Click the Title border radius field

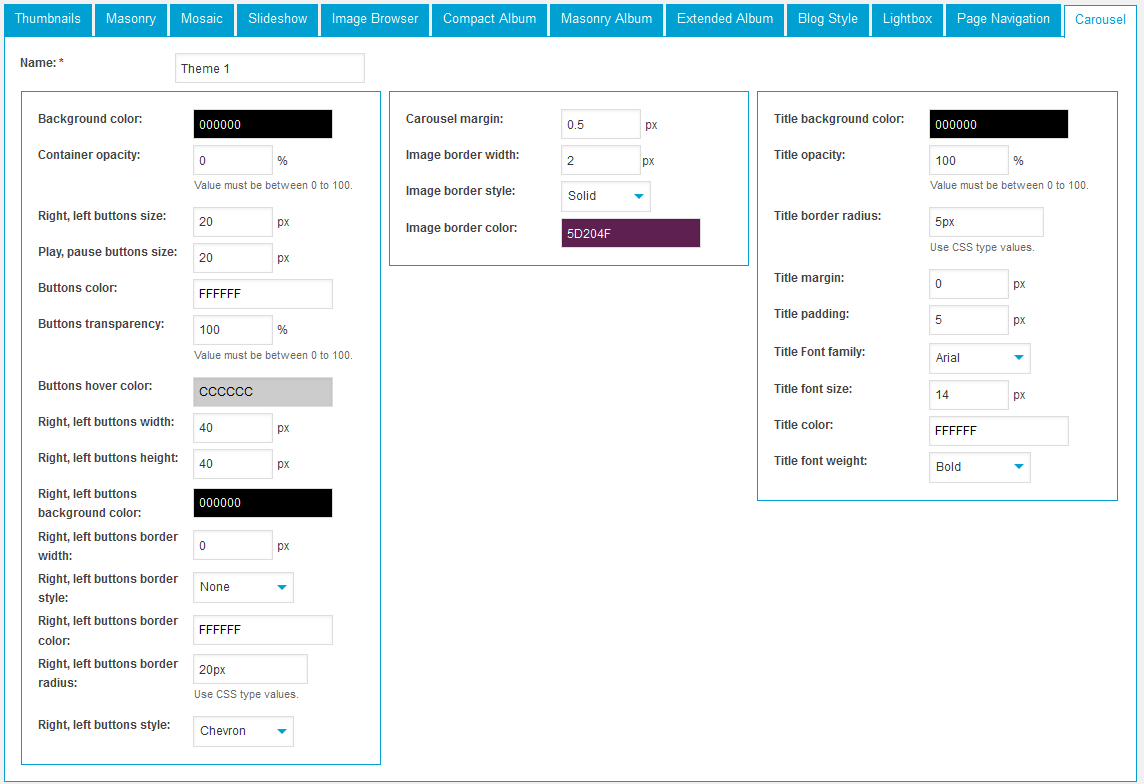pos(986,222)
